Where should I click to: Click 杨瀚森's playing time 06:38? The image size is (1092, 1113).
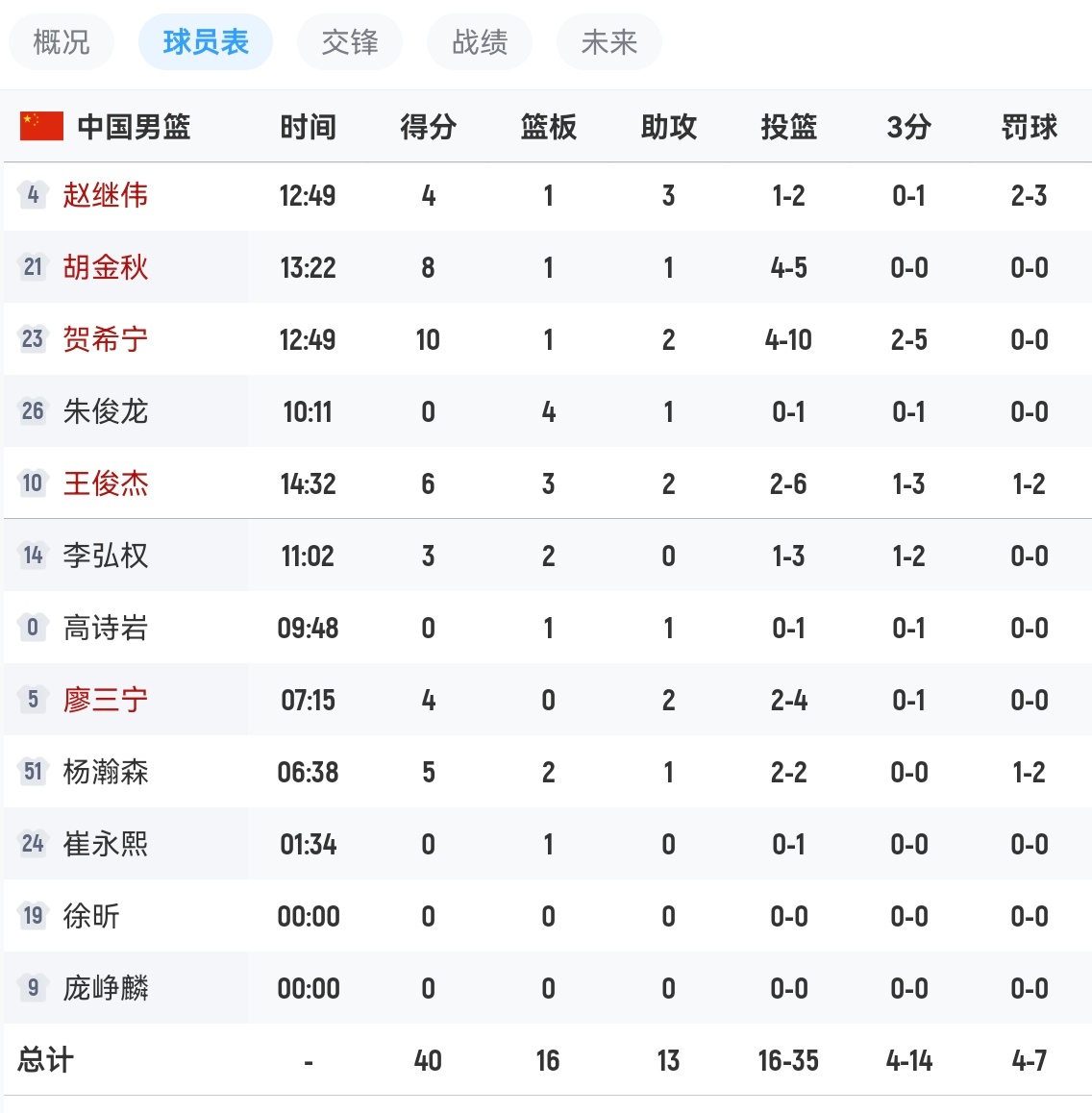[308, 773]
